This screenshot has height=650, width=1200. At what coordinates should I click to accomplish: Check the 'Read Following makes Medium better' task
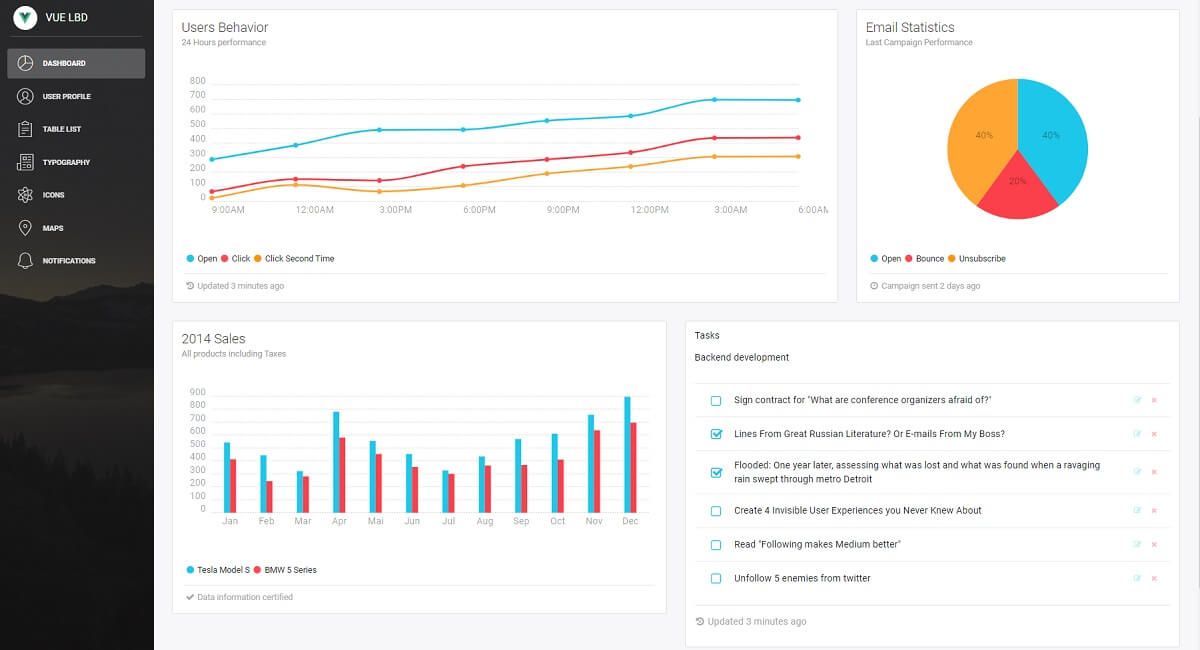click(x=715, y=544)
